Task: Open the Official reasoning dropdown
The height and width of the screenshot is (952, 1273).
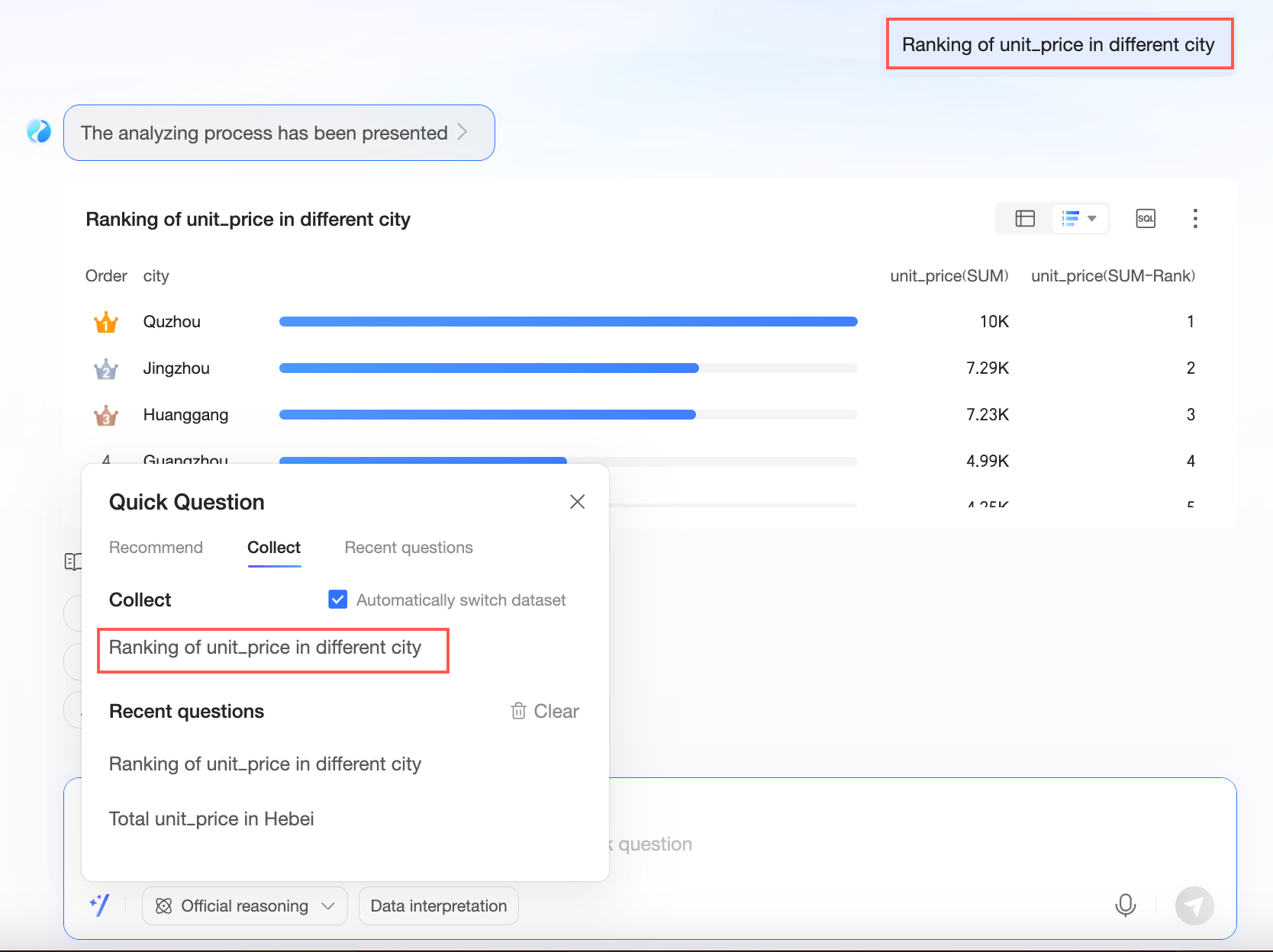Action: (245, 905)
